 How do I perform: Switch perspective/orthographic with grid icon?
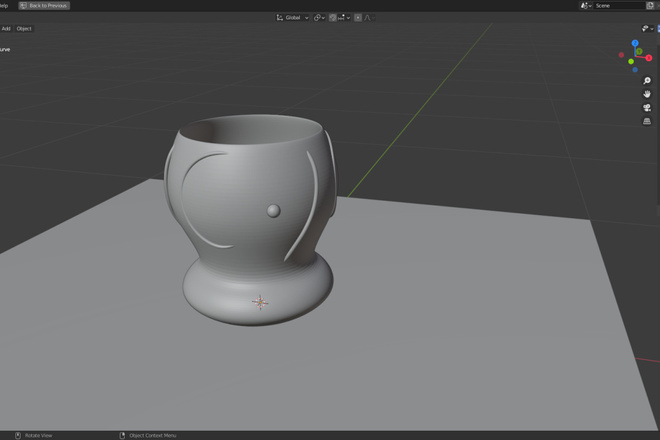coord(647,121)
